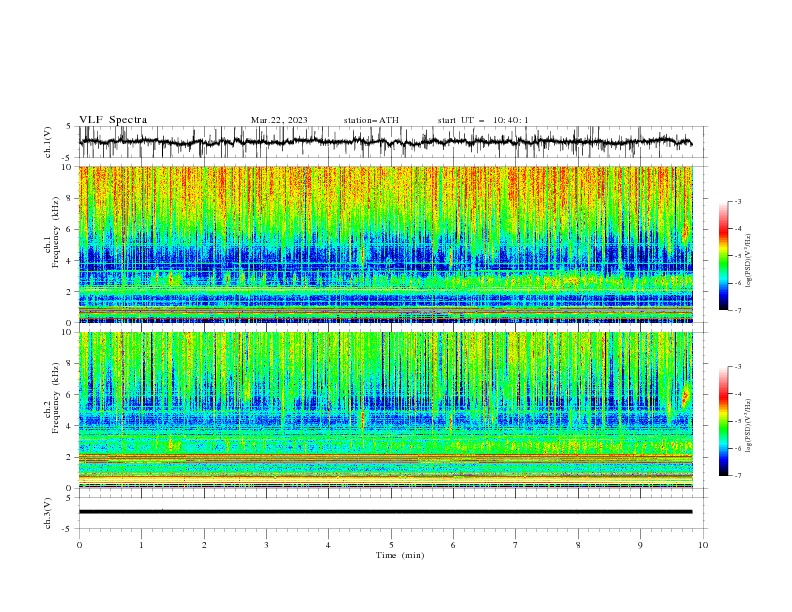Click the ch.1 log(PSD) colorbar label
Image resolution: width=792 pixels, height=612 pixels.
click(748, 261)
